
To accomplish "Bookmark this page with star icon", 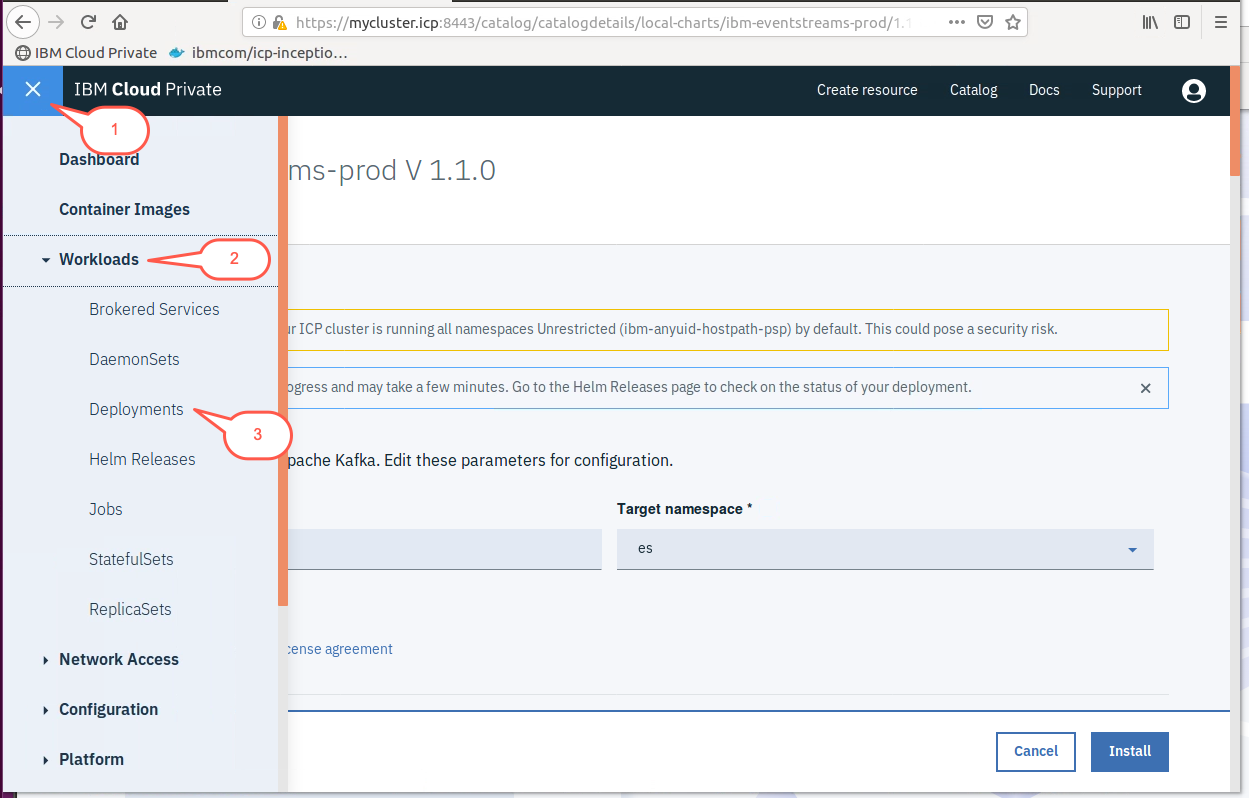I will coord(1013,22).
